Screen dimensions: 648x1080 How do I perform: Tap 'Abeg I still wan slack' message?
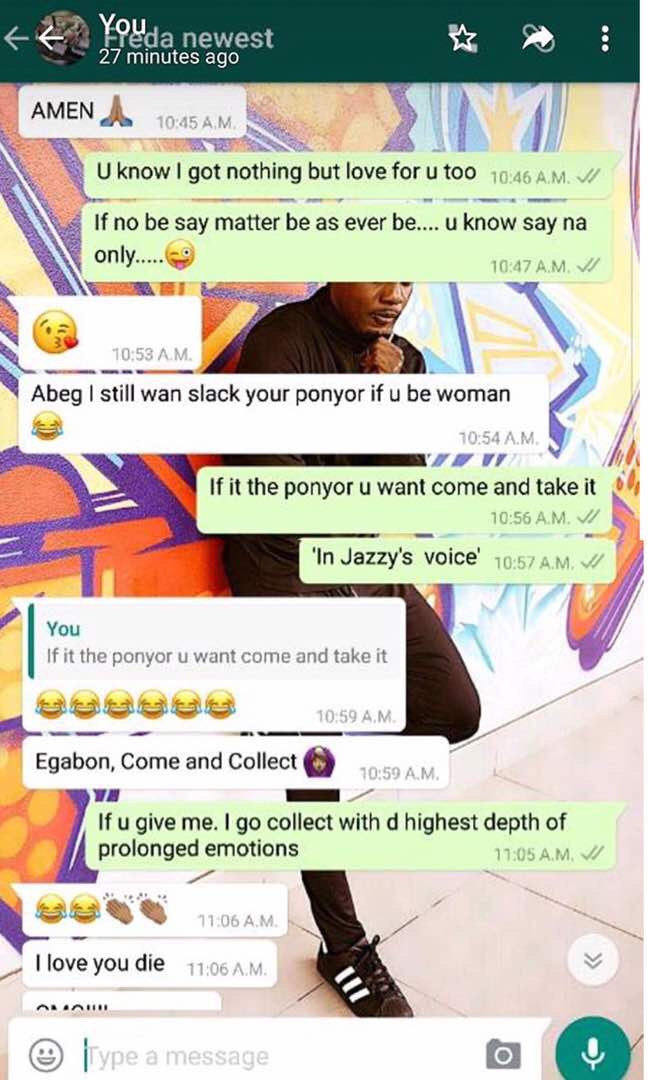click(284, 413)
